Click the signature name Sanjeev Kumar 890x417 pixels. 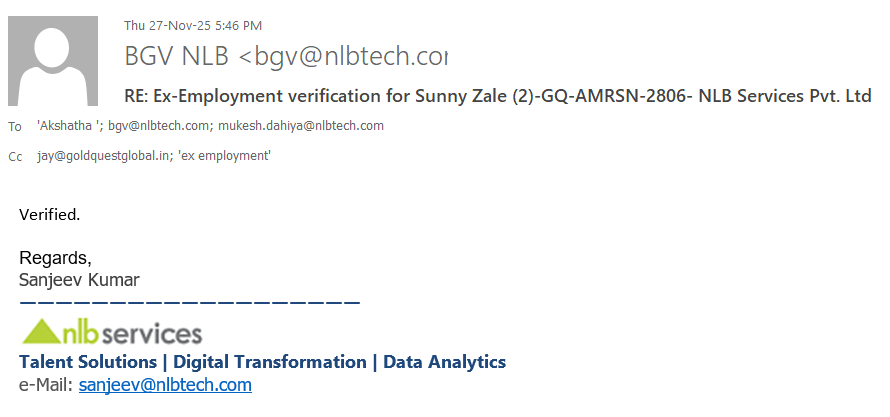tap(79, 279)
